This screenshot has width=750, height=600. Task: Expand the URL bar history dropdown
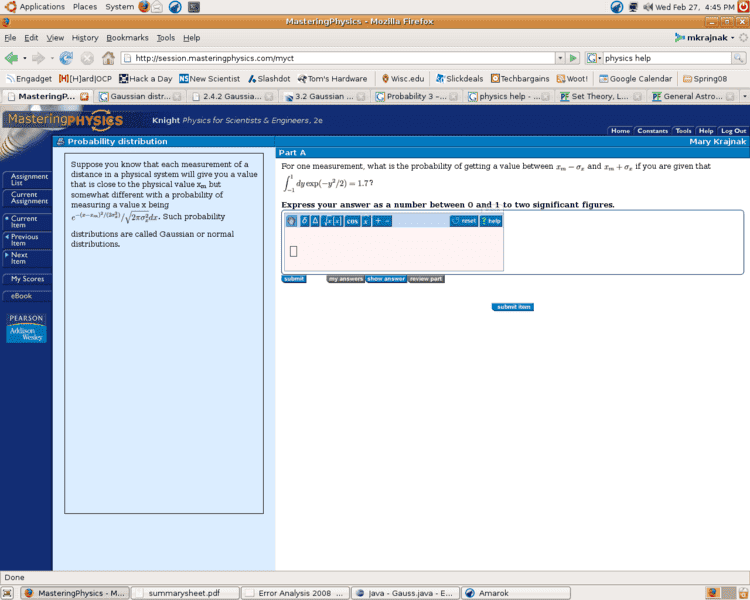pyautogui.click(x=560, y=58)
